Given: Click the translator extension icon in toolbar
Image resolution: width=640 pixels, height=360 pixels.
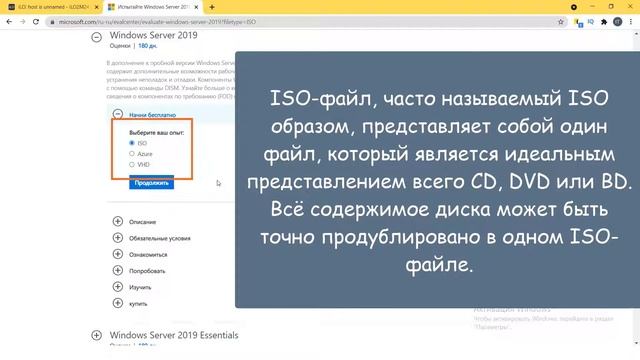Looking at the screenshot, I should 578,22.
